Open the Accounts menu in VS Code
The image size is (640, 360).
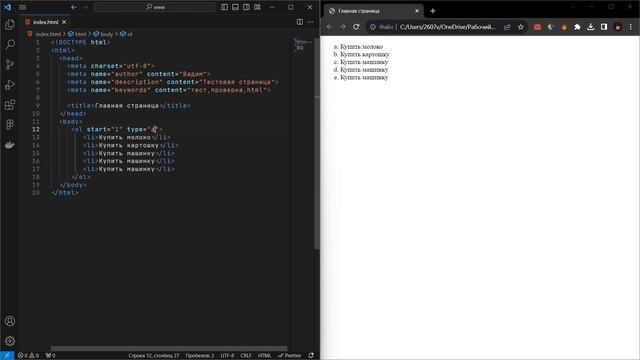point(10,321)
